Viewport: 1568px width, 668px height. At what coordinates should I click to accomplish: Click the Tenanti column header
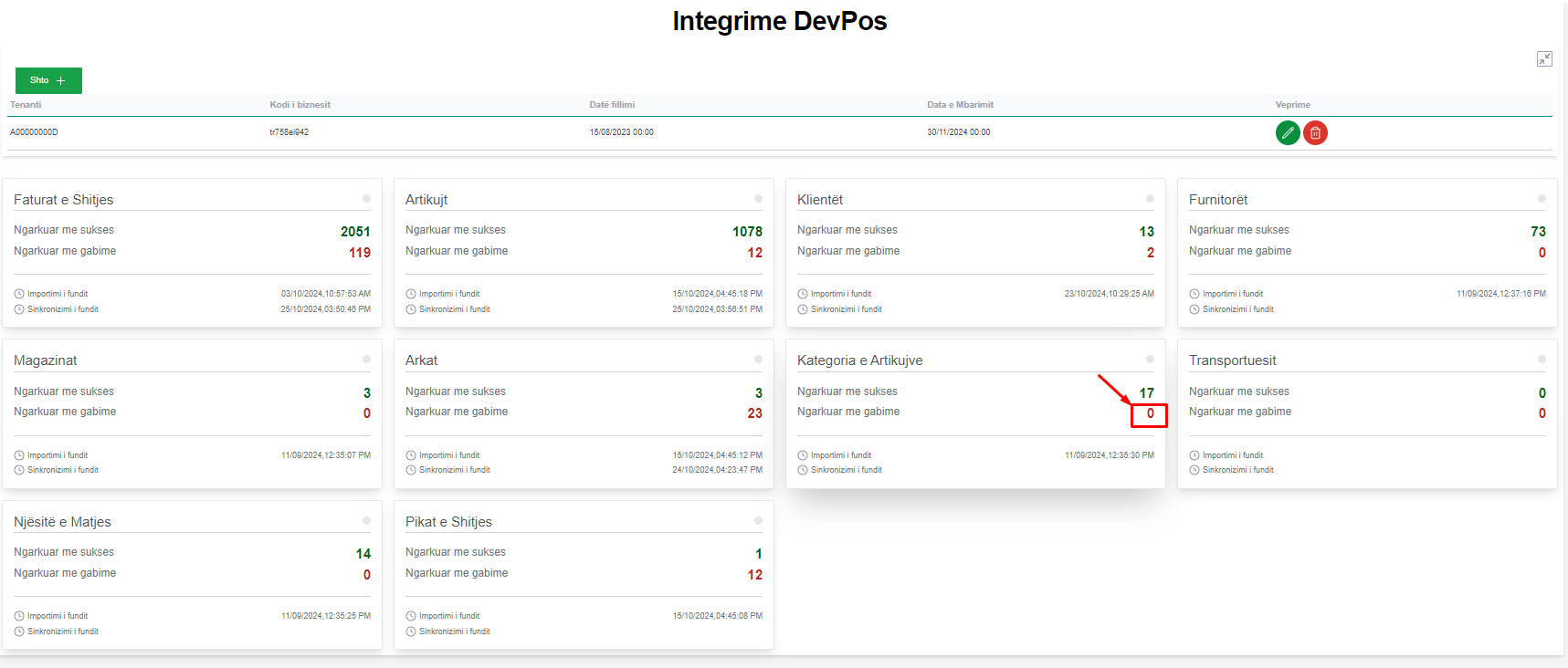26,105
